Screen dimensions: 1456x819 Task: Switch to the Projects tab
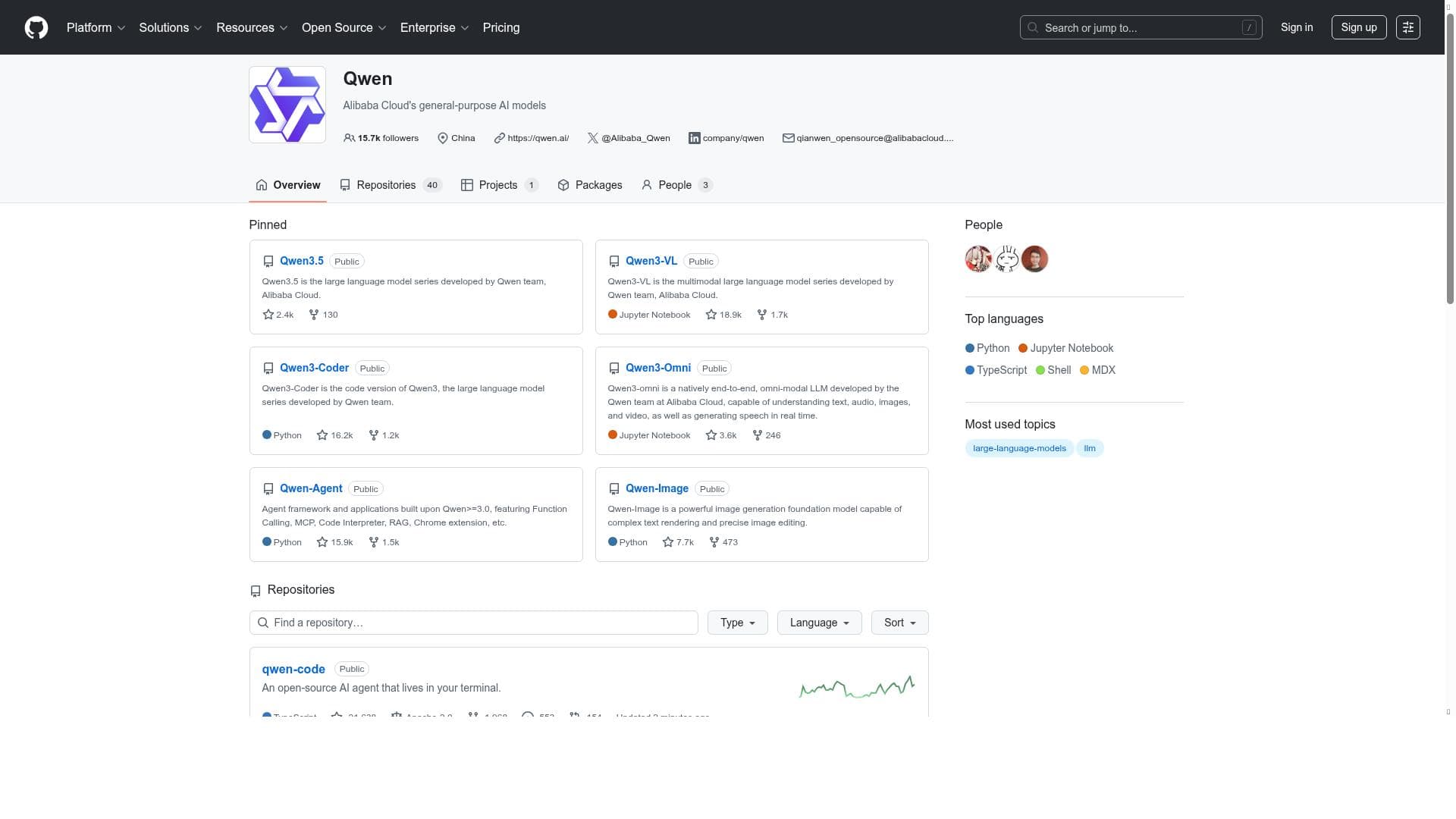499,185
